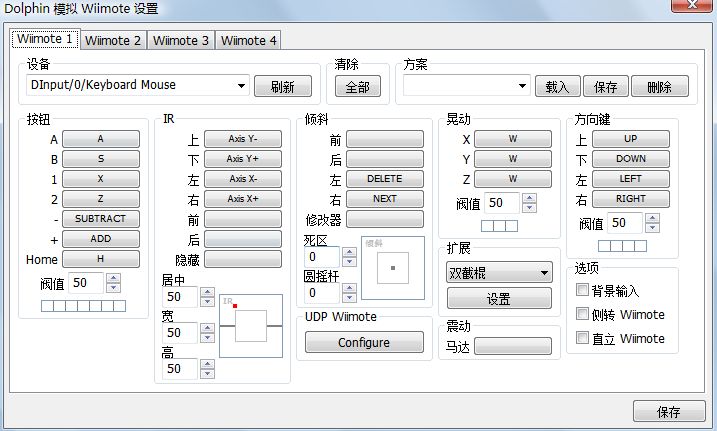Click the 晃动 X mapping button
This screenshot has width=717, height=431.
click(x=513, y=139)
